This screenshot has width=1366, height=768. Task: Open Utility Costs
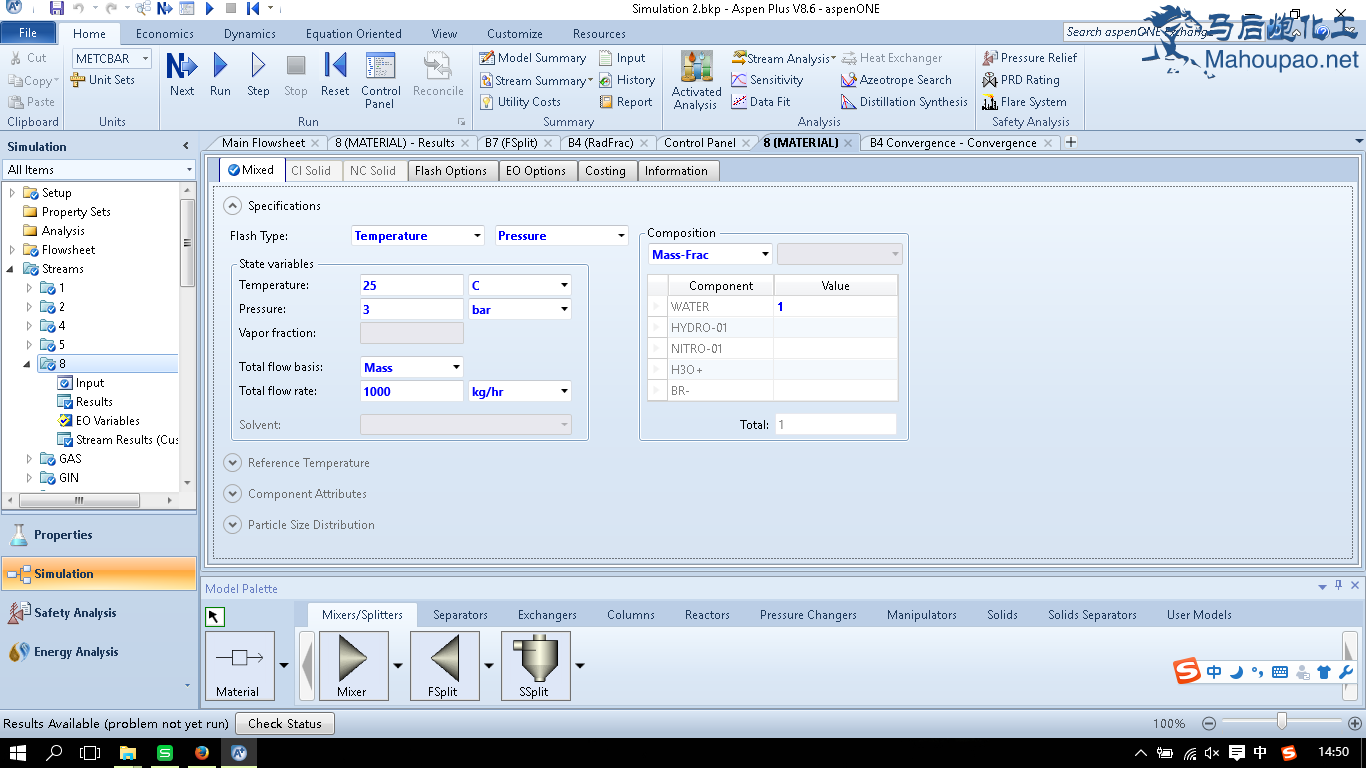pos(520,102)
